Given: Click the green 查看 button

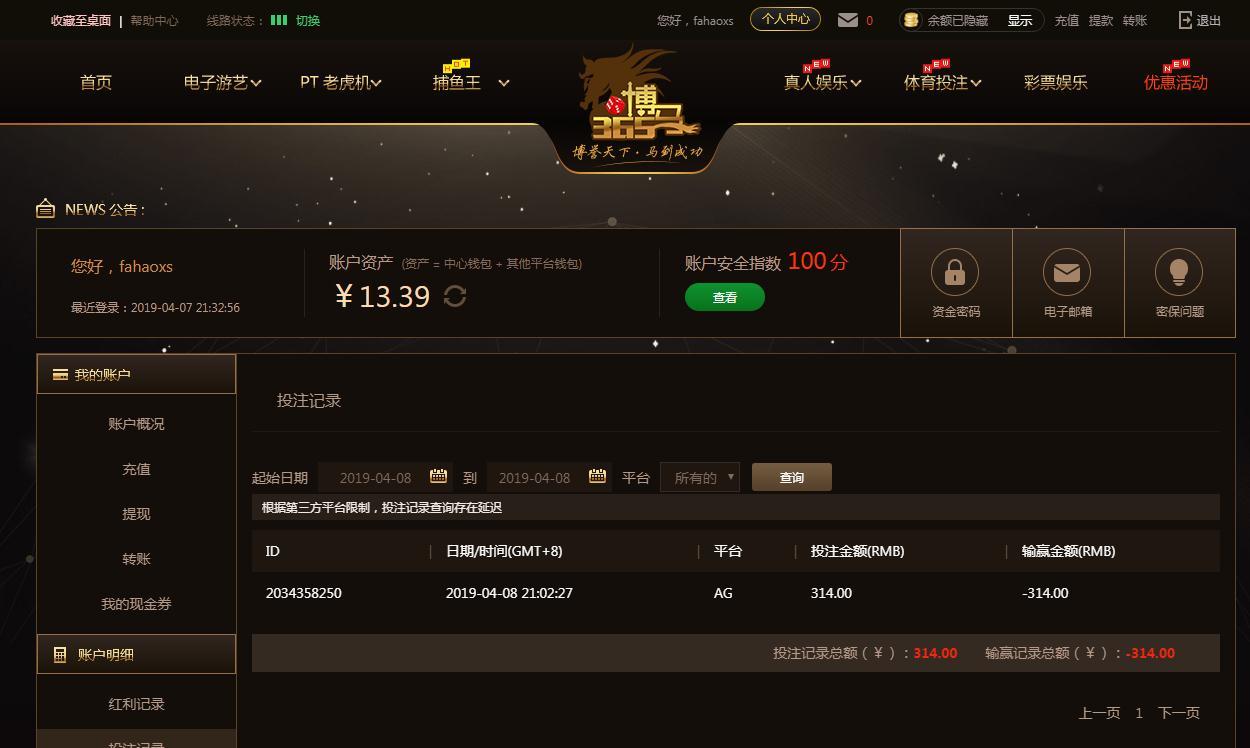Looking at the screenshot, I should 725,297.
